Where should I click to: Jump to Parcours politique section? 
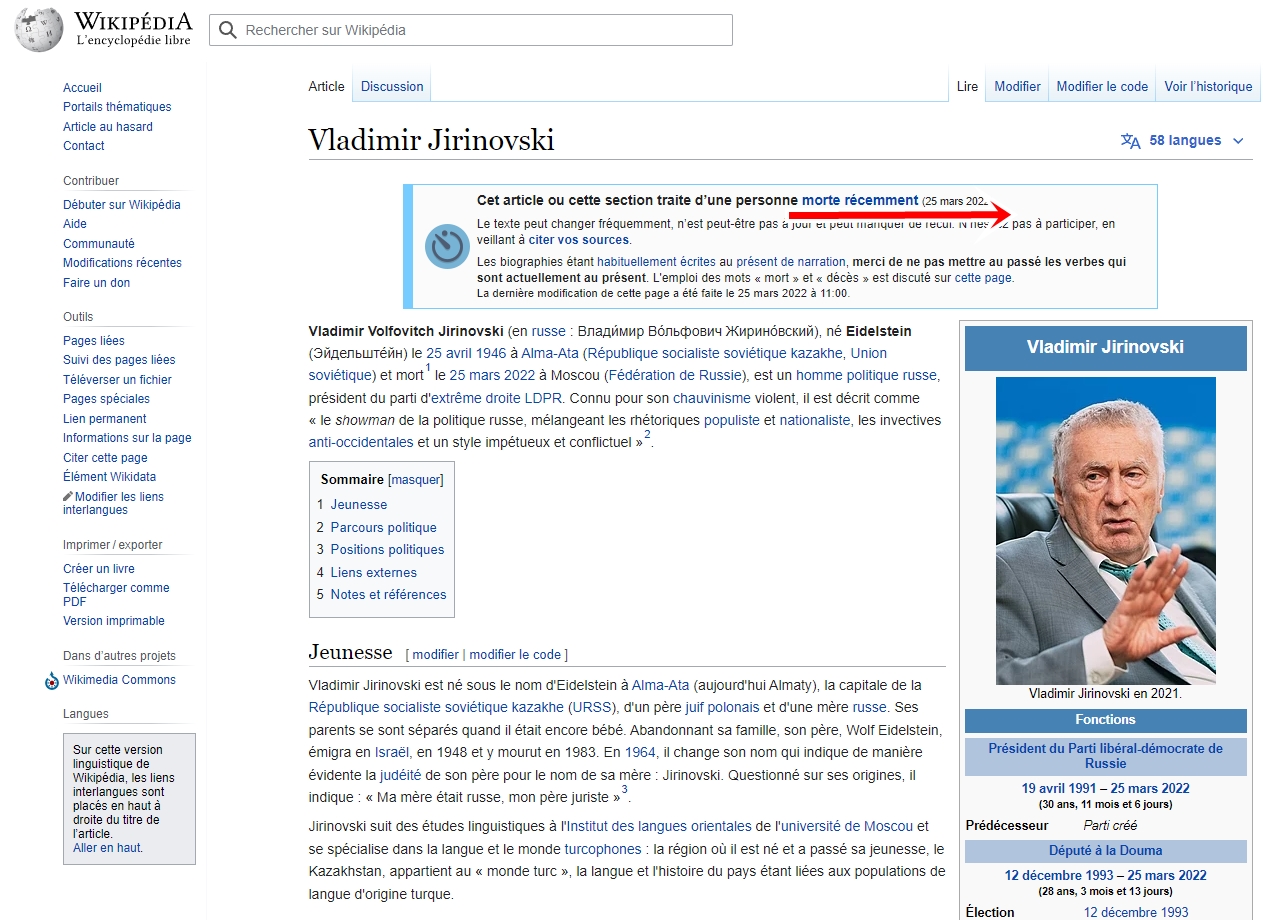pyautogui.click(x=383, y=528)
